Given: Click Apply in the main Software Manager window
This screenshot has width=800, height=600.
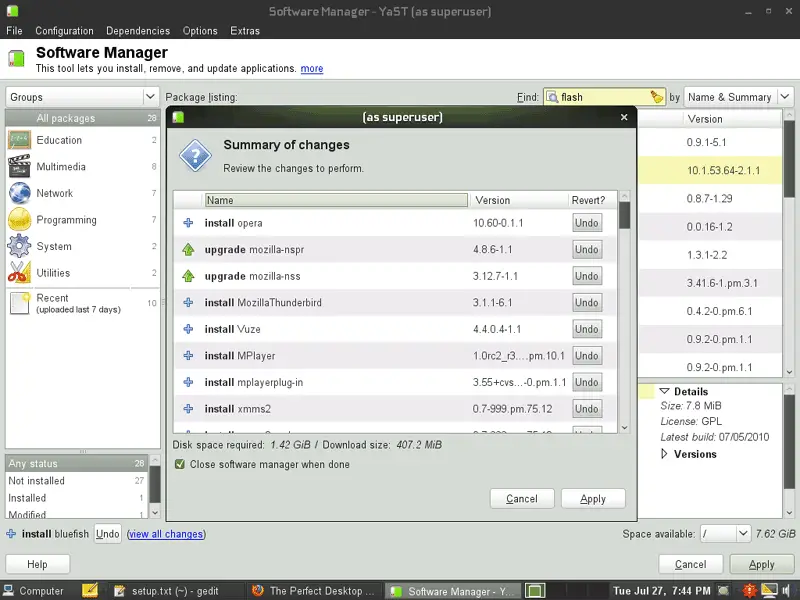Looking at the screenshot, I should [762, 564].
